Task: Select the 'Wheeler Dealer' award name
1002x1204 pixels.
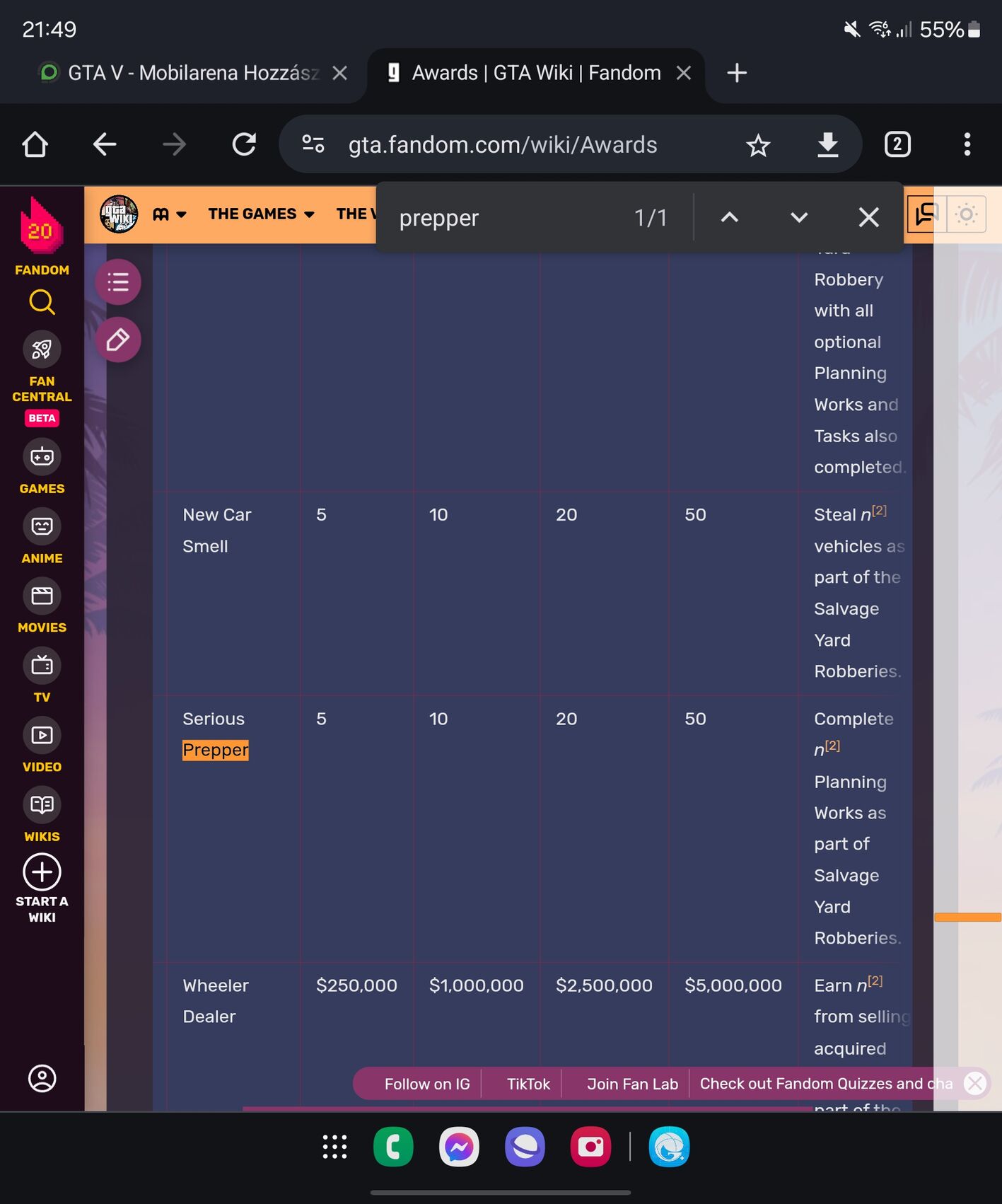Action: tap(216, 1001)
